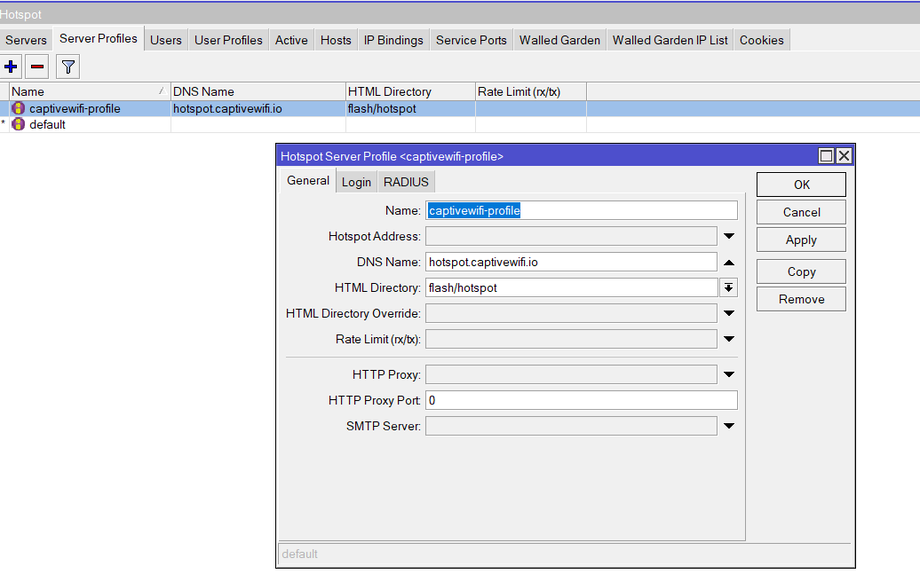Sort by the DNS Name column header
Screen dimensions: 920x574
tap(258, 91)
